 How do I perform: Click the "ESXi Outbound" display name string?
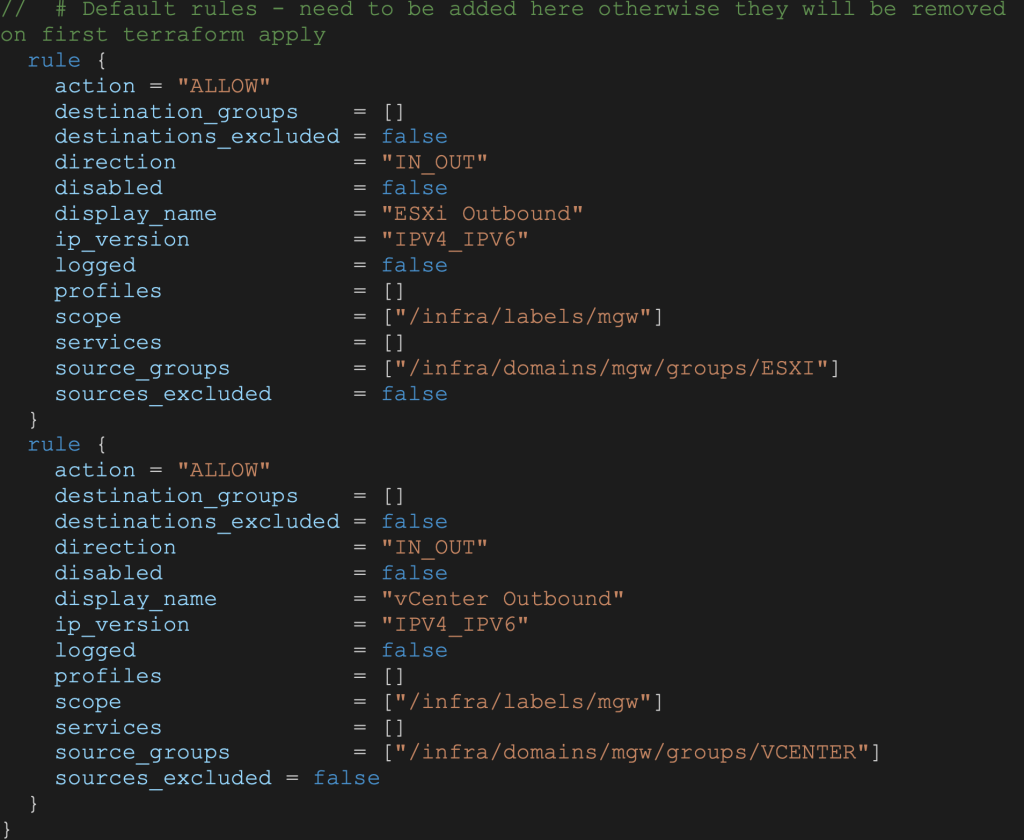tap(482, 214)
